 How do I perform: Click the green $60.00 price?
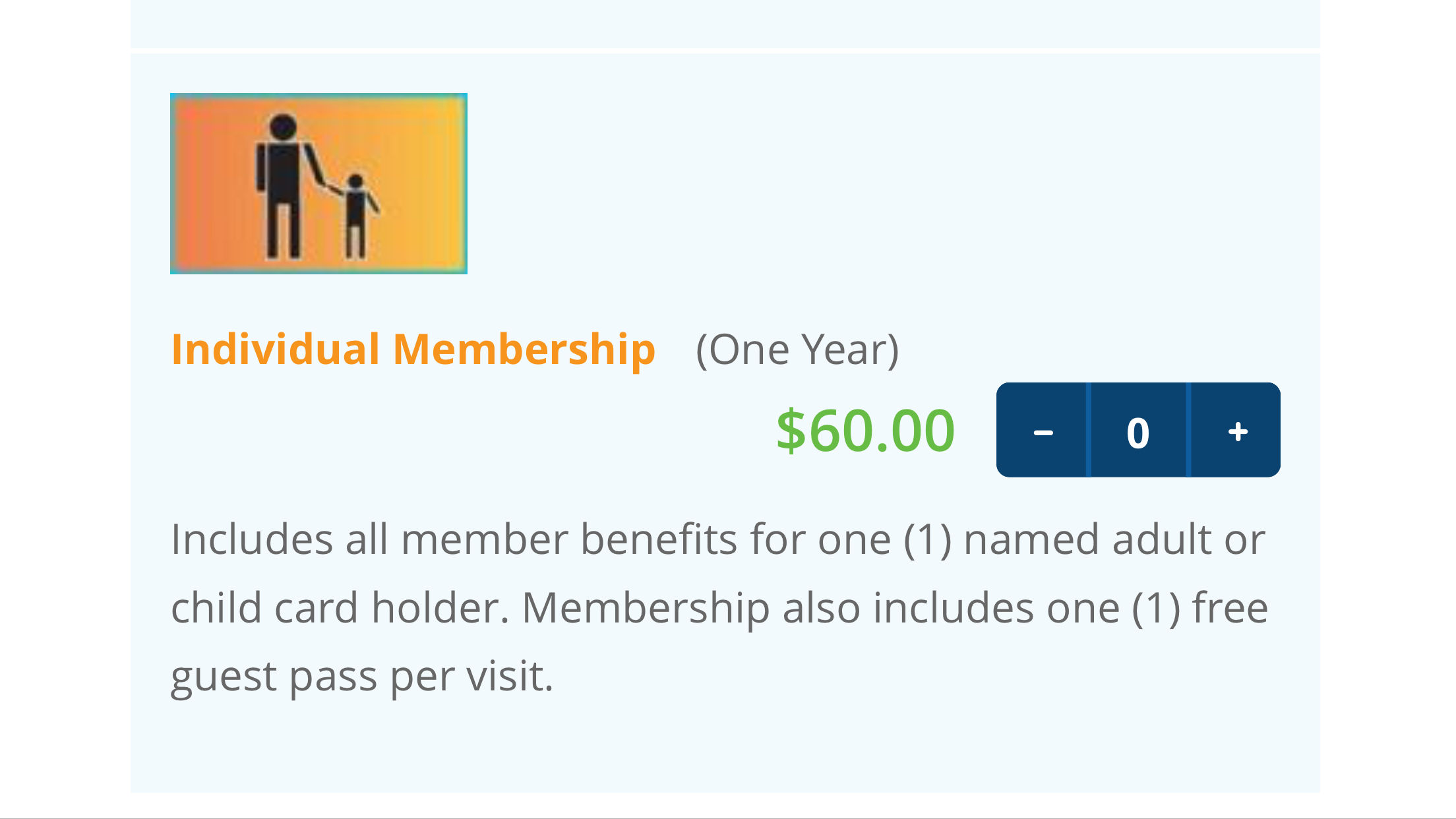865,431
